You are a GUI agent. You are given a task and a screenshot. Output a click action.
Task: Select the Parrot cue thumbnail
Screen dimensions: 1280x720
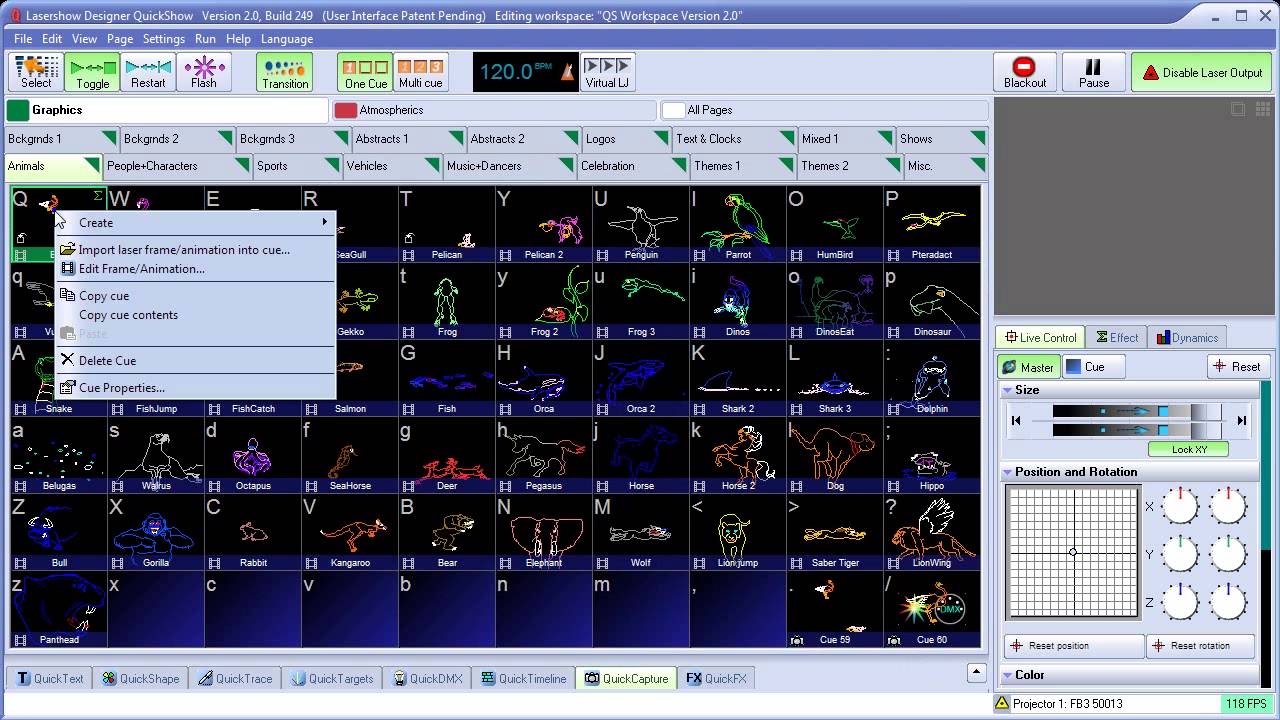(x=738, y=224)
